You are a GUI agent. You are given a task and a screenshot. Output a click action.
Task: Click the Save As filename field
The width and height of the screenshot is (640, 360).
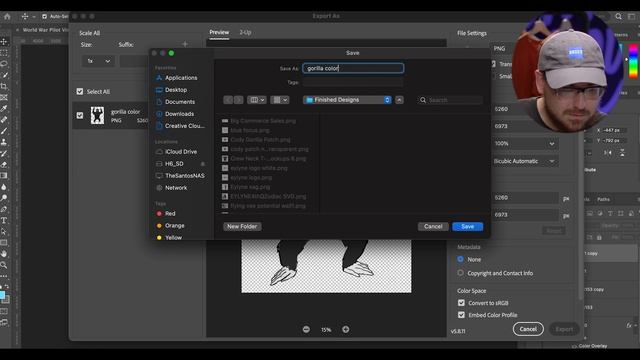point(353,68)
